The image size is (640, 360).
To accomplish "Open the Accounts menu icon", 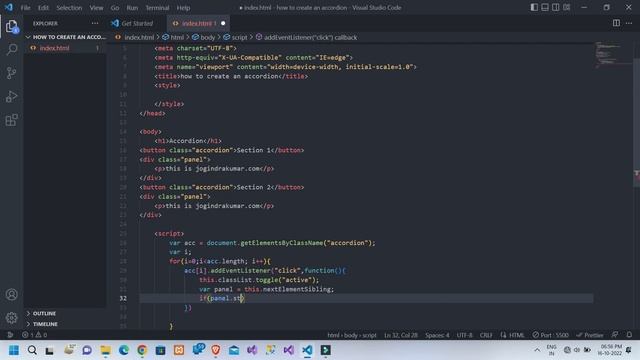I will tap(11, 294).
